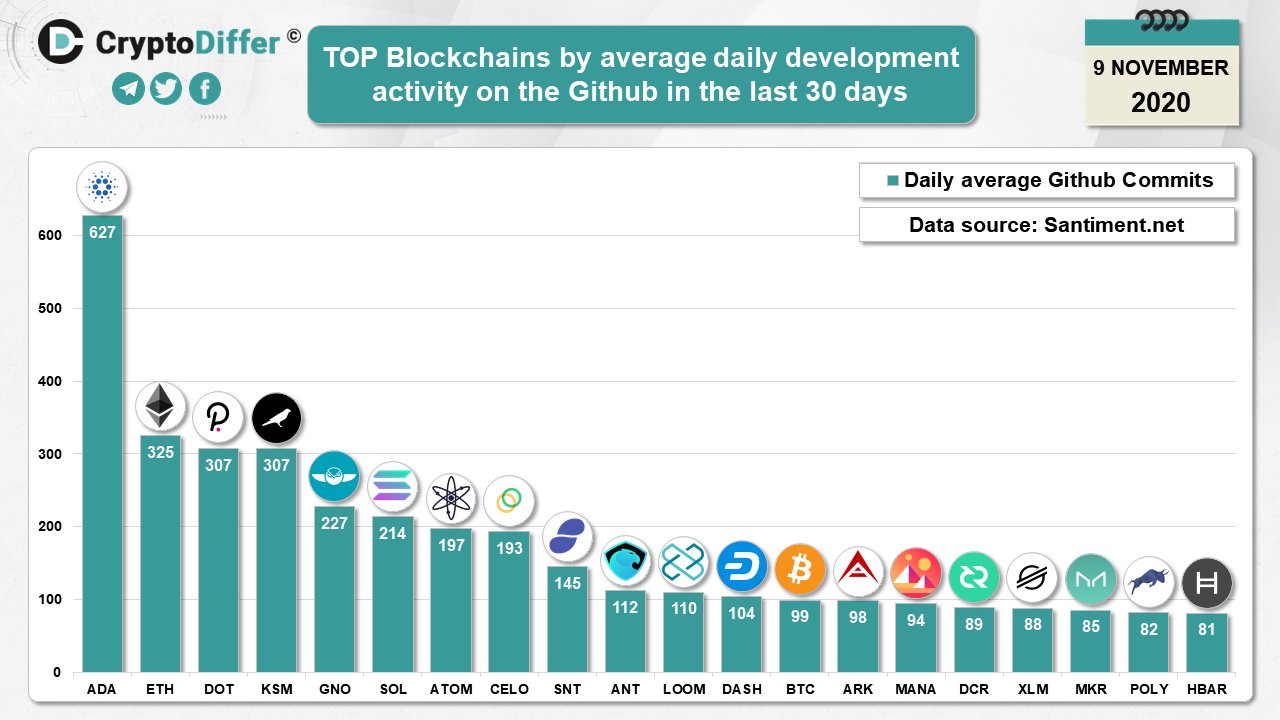Select the ADA bar showing 627
Image resolution: width=1280 pixels, height=720 pixels.
coord(102,443)
